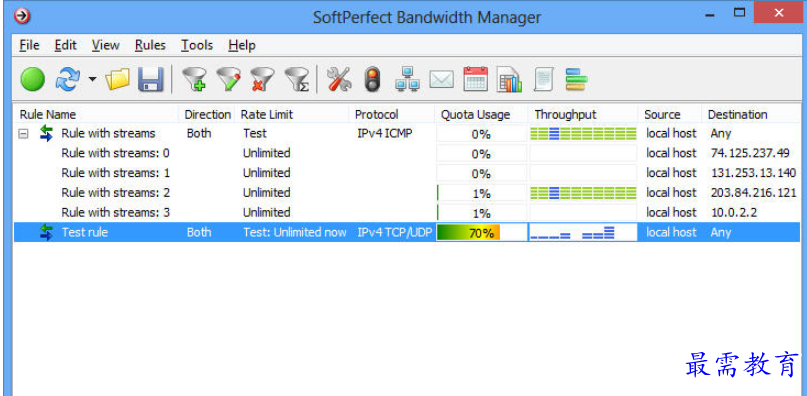The width and height of the screenshot is (807, 396).
Task: Open the Rules menu
Action: click(150, 45)
